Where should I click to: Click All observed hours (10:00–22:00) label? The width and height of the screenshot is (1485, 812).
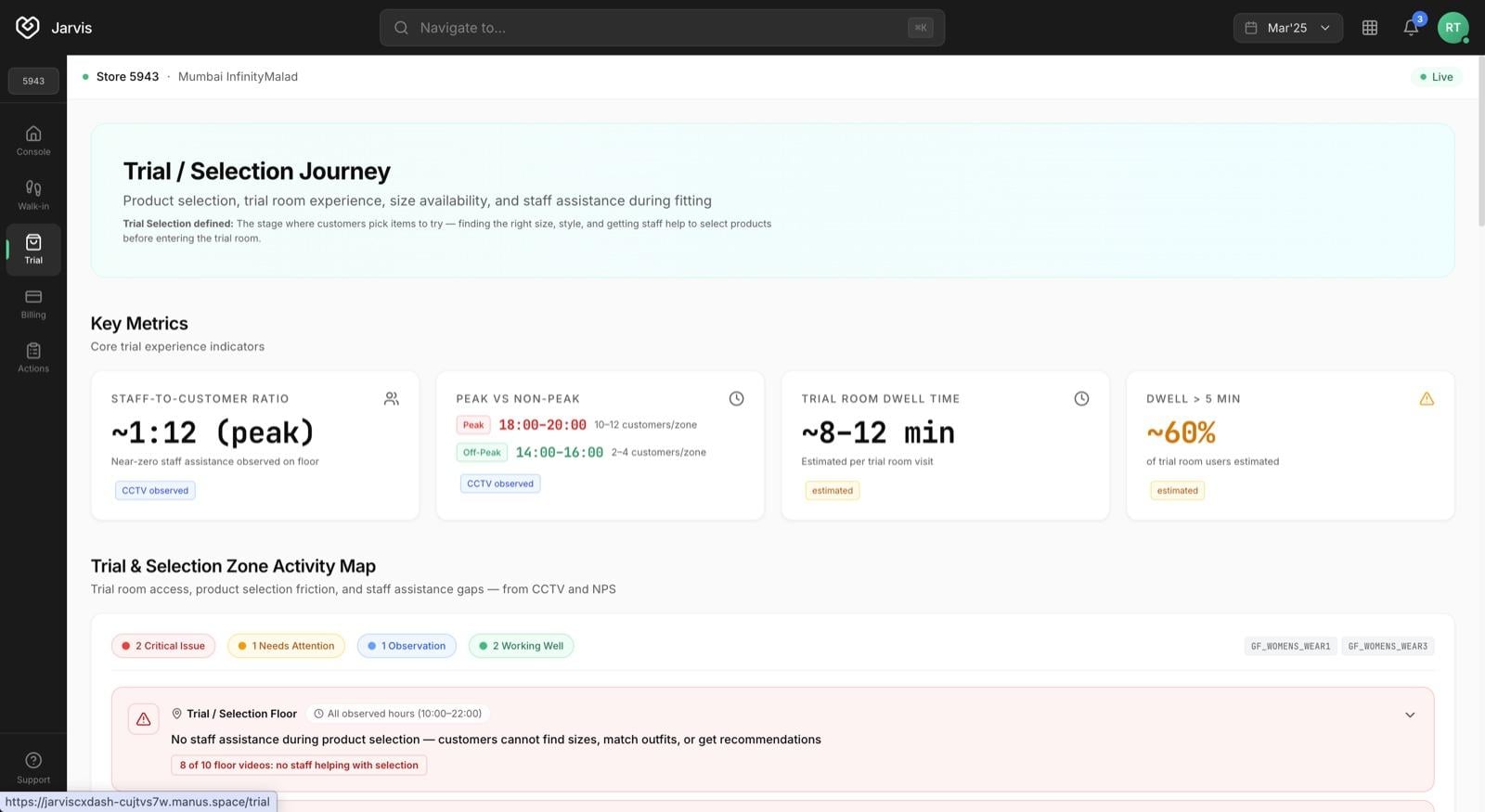pos(397,714)
